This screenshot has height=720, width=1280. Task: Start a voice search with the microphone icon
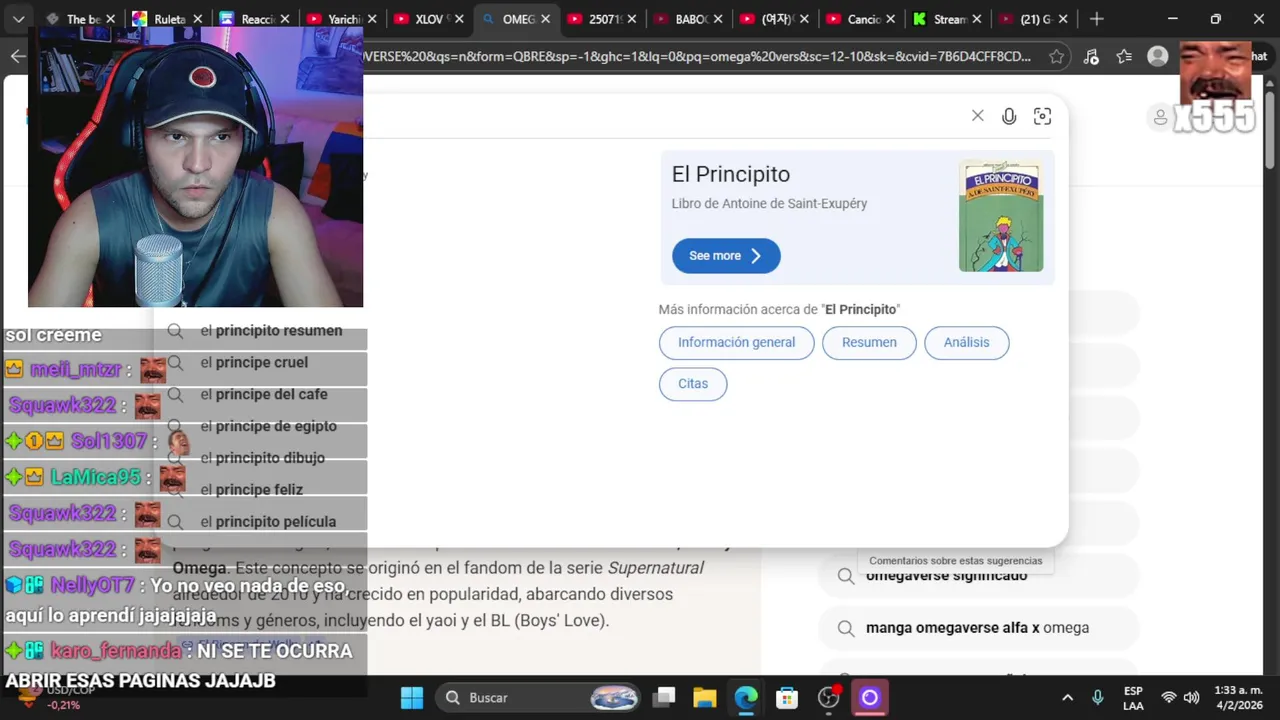[1009, 116]
